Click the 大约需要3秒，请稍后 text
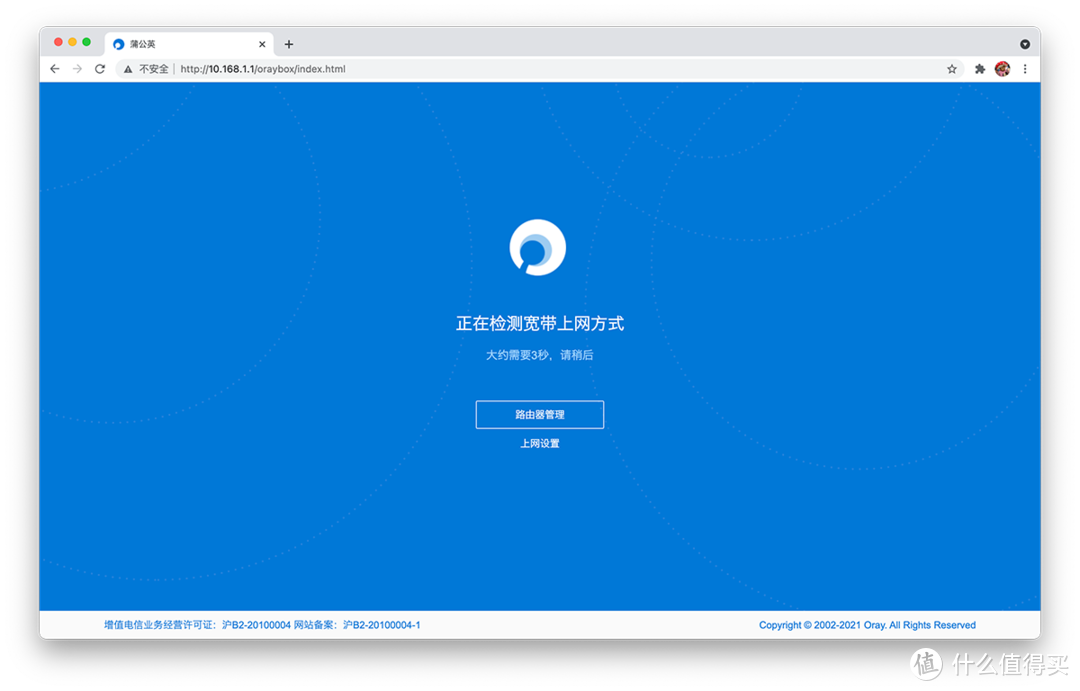The width and height of the screenshot is (1080, 691). (x=540, y=355)
